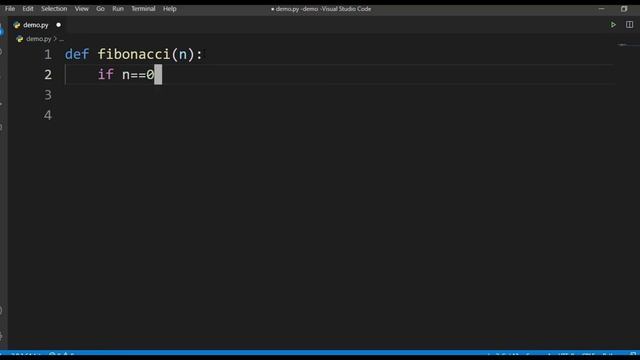Click the unsaved dot on demo.py tab
The height and width of the screenshot is (360, 640).
click(x=58, y=25)
